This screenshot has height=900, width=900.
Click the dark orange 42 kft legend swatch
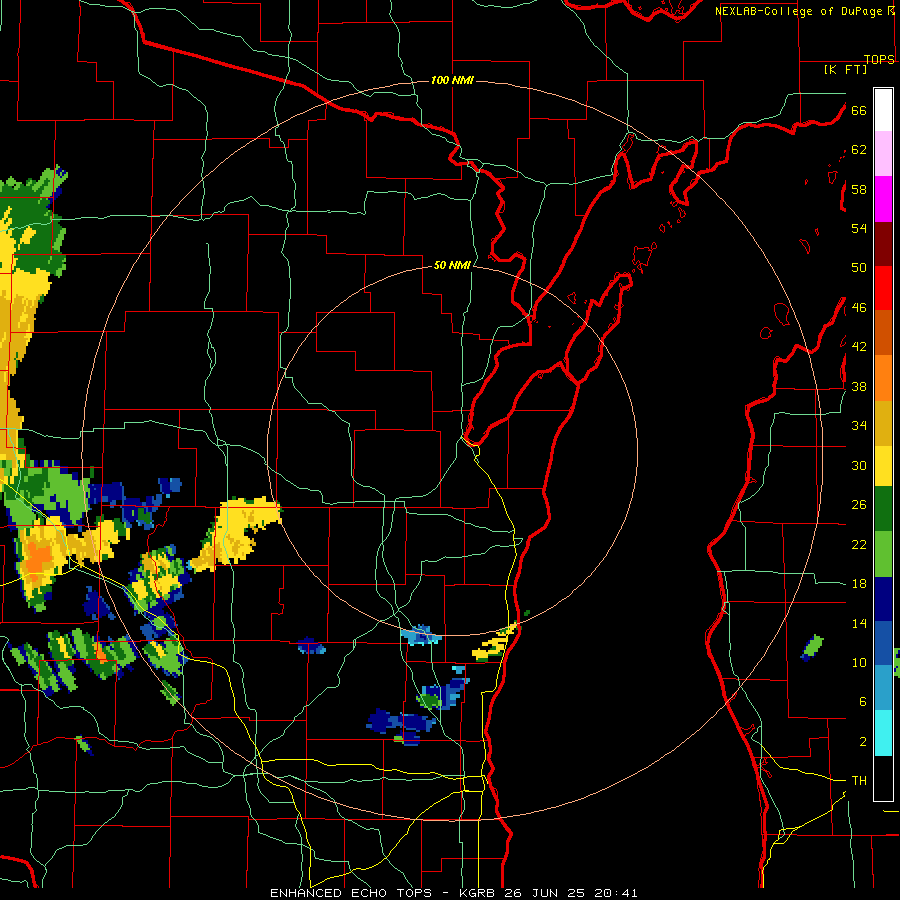pyautogui.click(x=883, y=333)
